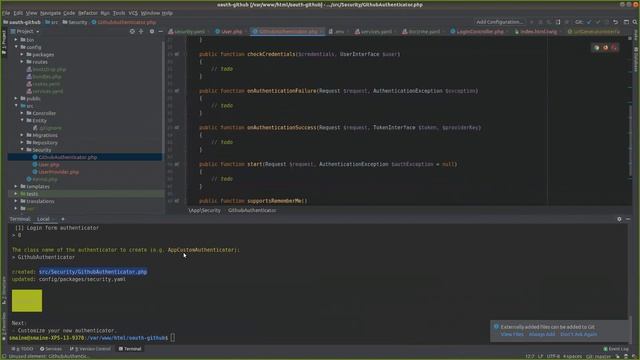Click the gutter override icon beside onAuthenticationFailure
Screen dimensions: 640x360
tap(177, 91)
